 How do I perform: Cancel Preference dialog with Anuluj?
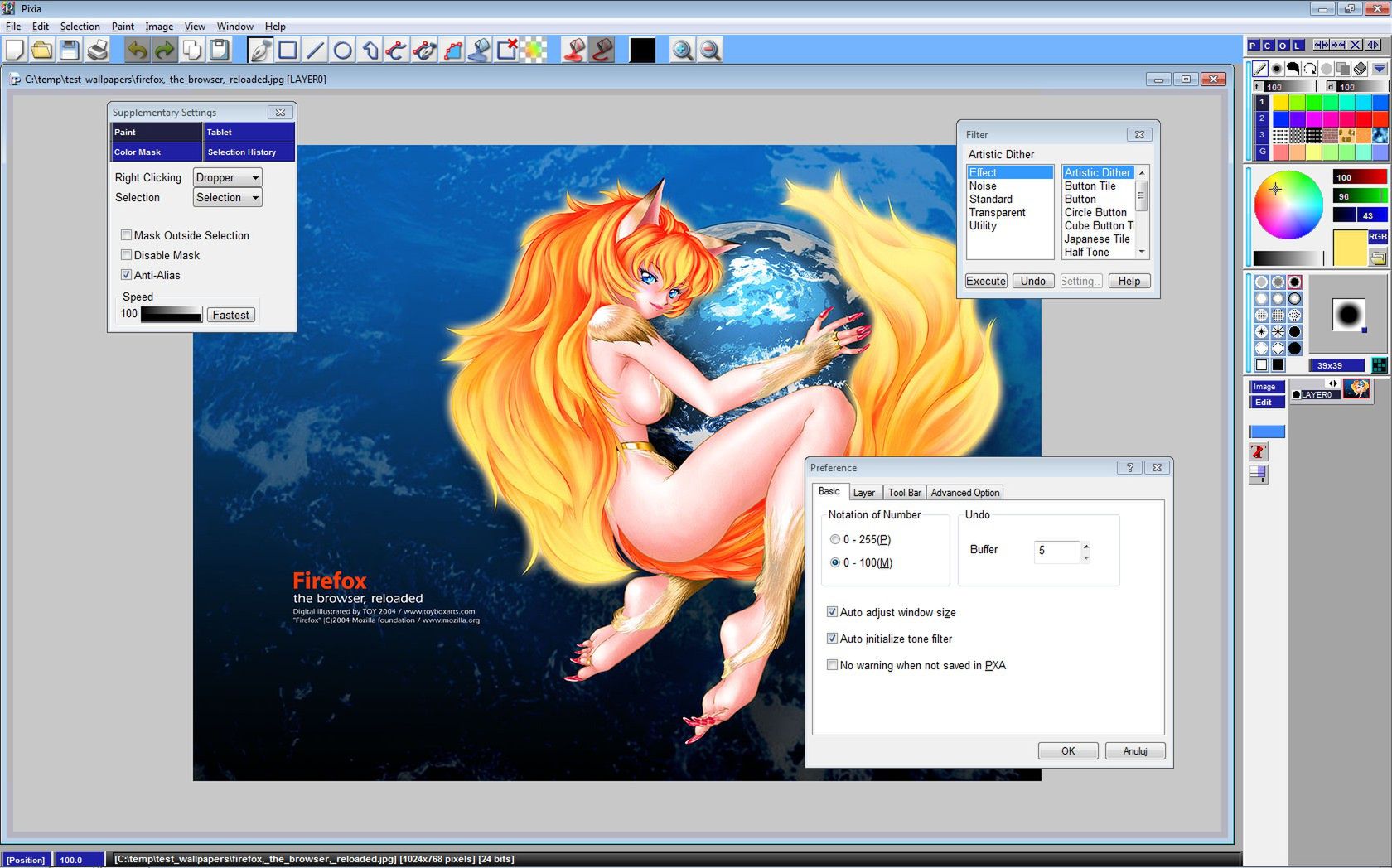click(x=1135, y=751)
